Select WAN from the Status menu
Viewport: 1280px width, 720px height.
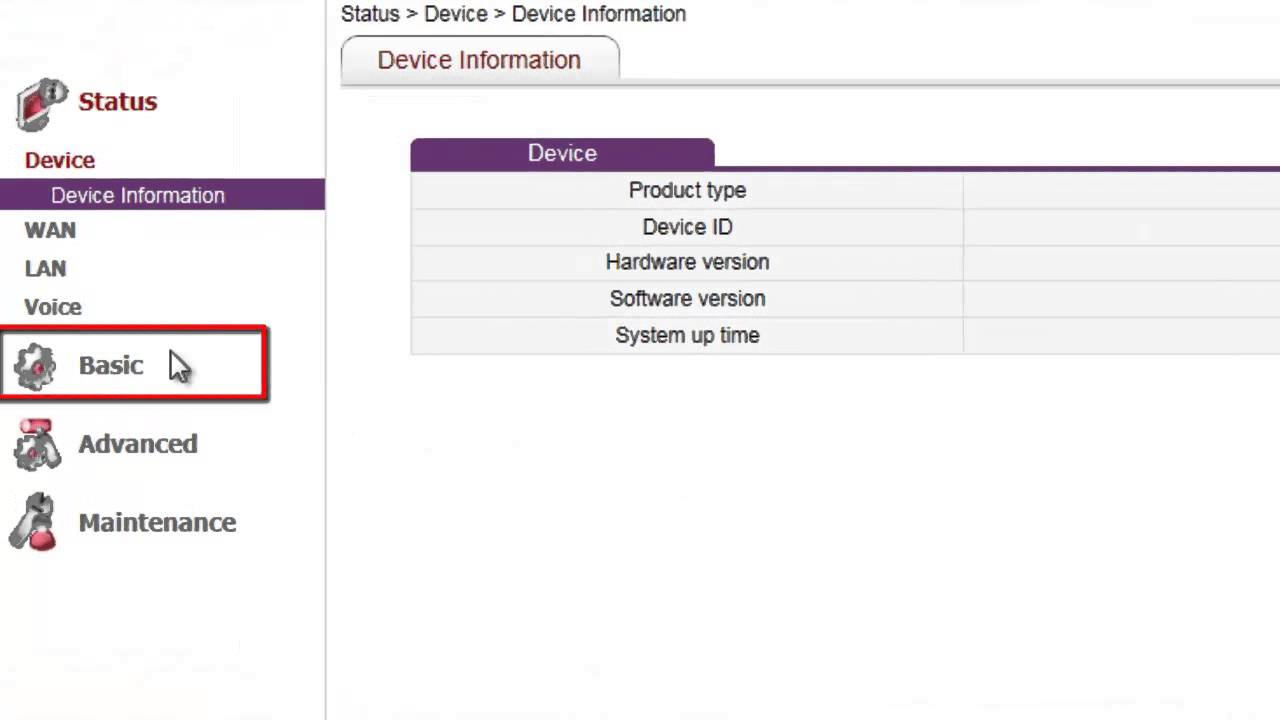coord(50,229)
